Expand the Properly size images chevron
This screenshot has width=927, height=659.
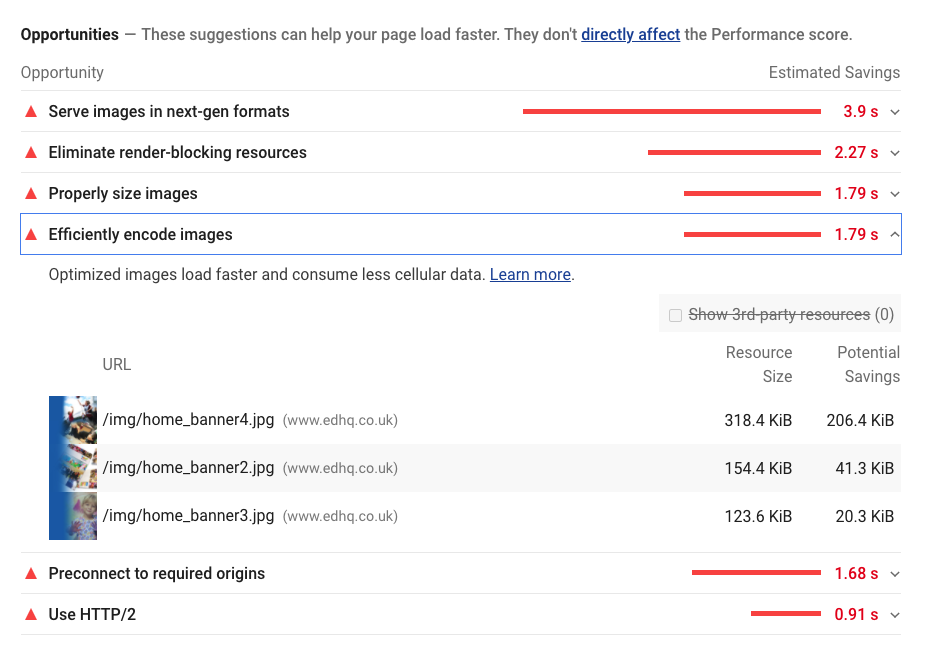(x=895, y=194)
